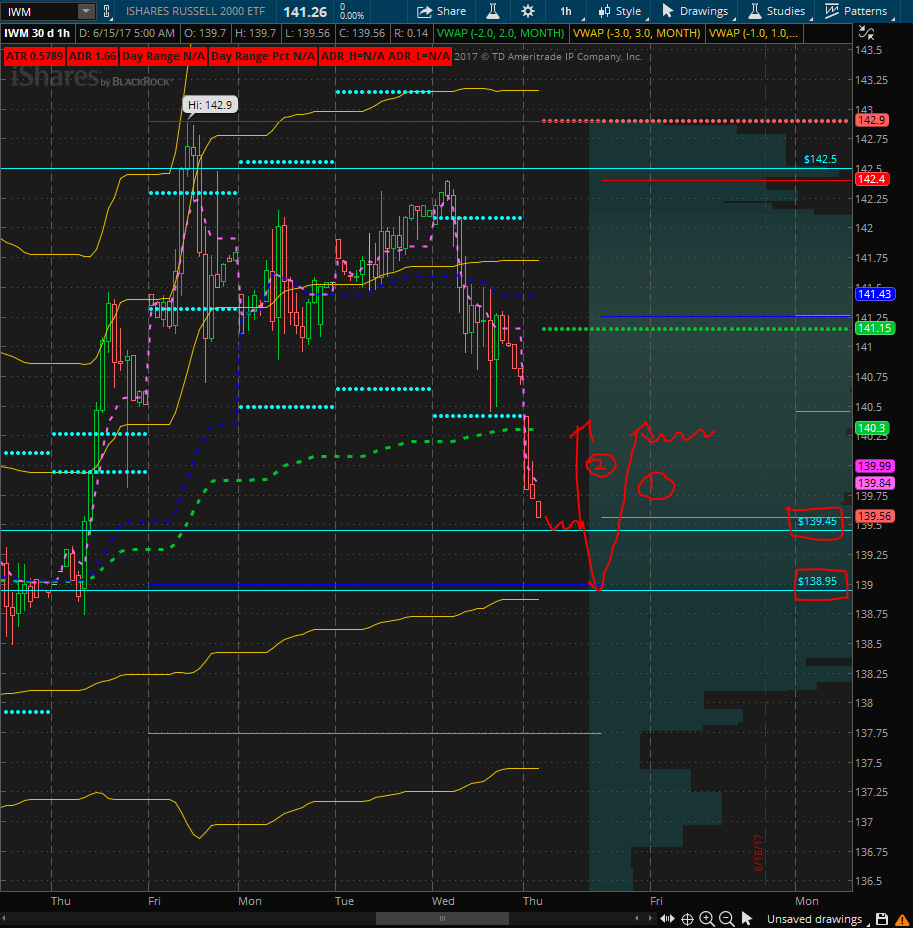This screenshot has width=913, height=928.
Task: Click the flask icon beside Studies
Action: [x=754, y=11]
